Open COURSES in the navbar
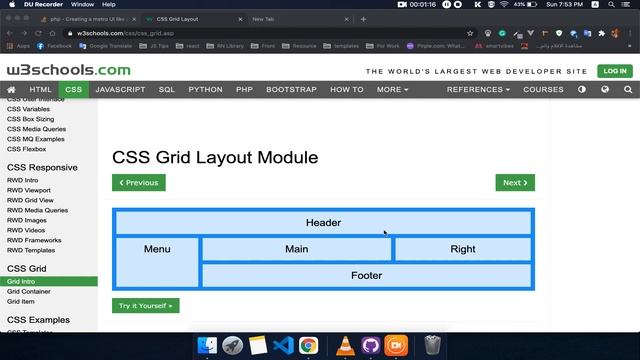This screenshot has width=640, height=360. pos(543,89)
